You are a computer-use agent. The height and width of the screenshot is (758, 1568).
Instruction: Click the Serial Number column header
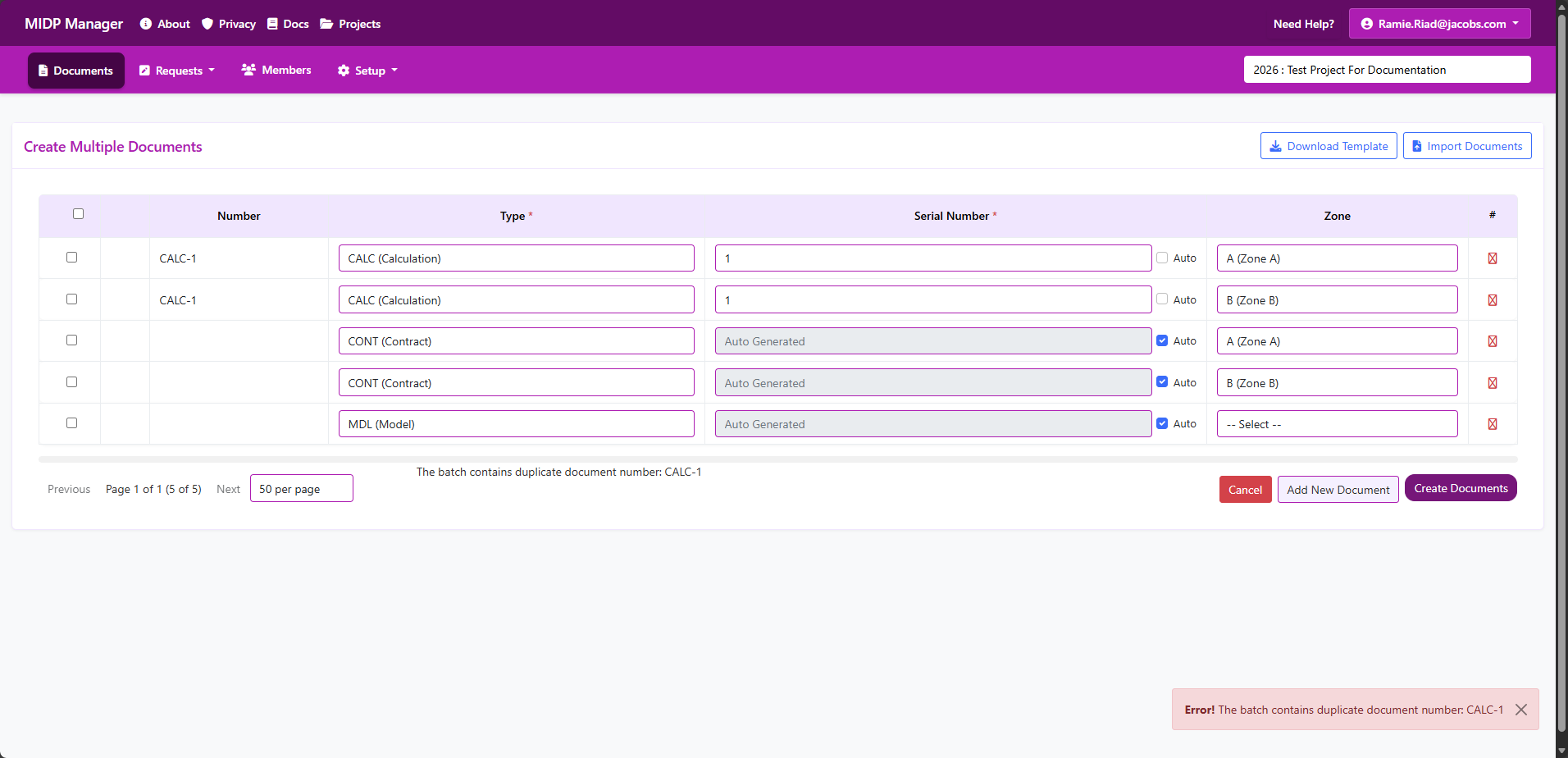(955, 216)
